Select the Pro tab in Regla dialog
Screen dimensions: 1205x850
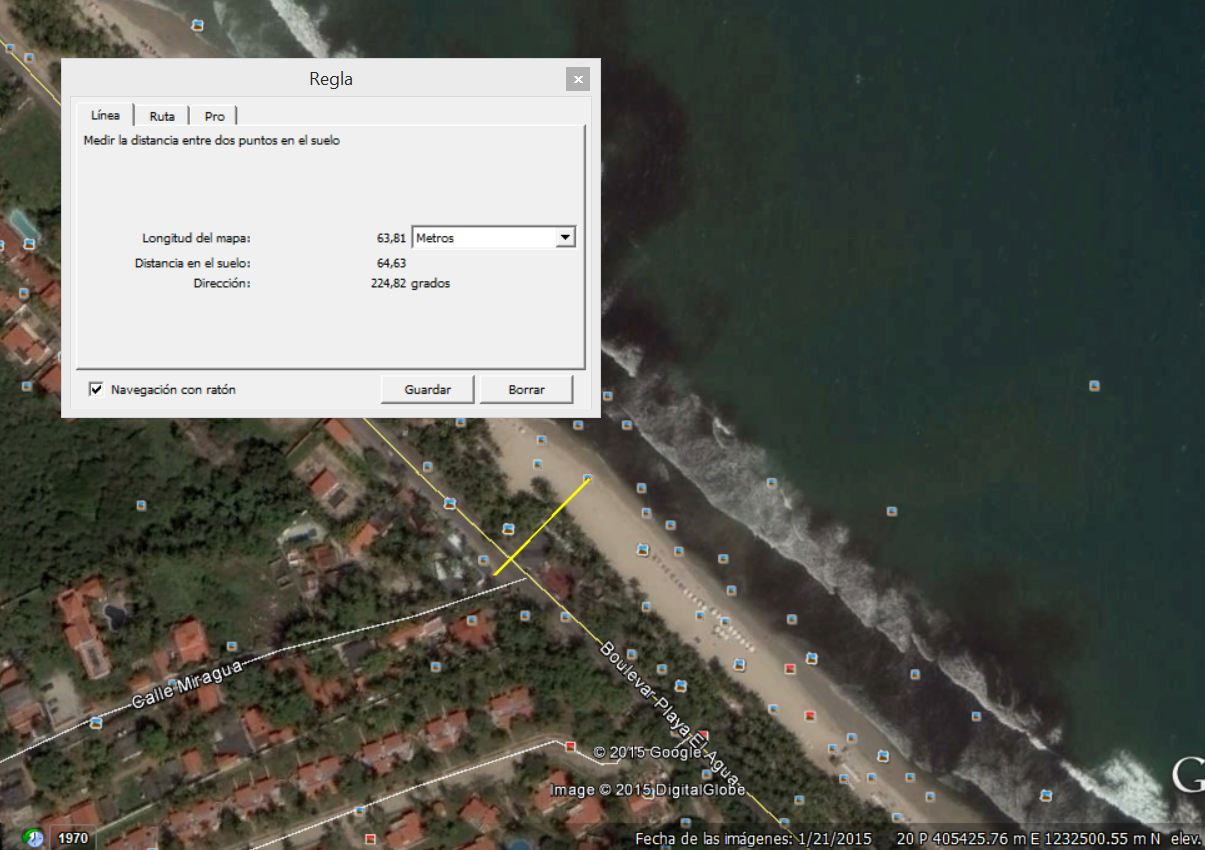tap(214, 116)
